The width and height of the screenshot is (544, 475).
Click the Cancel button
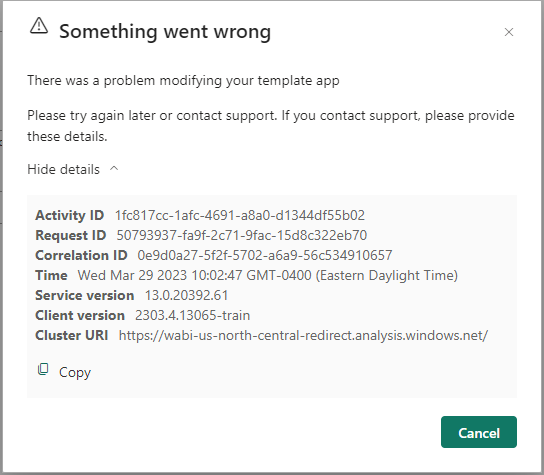click(x=479, y=432)
